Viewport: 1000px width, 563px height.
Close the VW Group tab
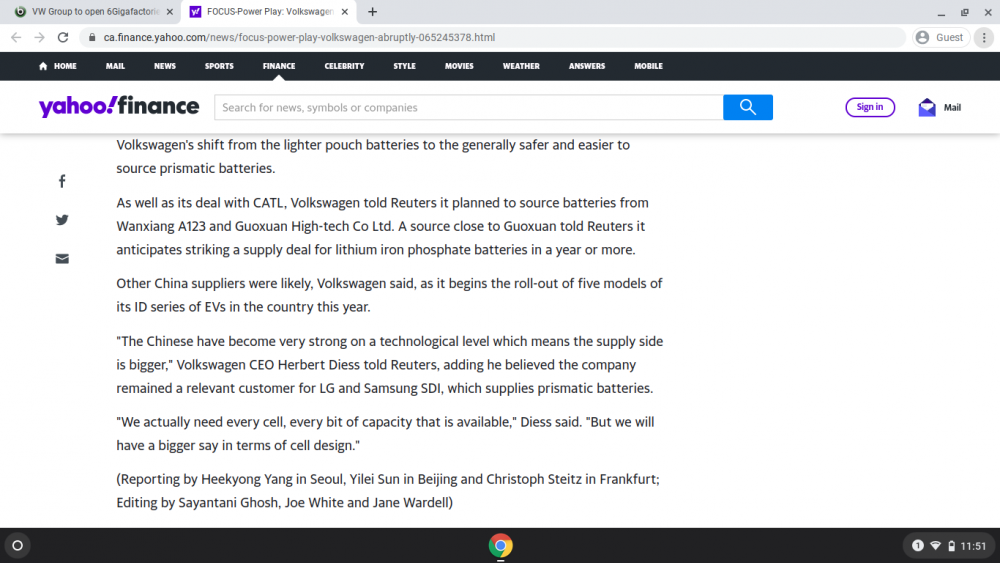(170, 11)
